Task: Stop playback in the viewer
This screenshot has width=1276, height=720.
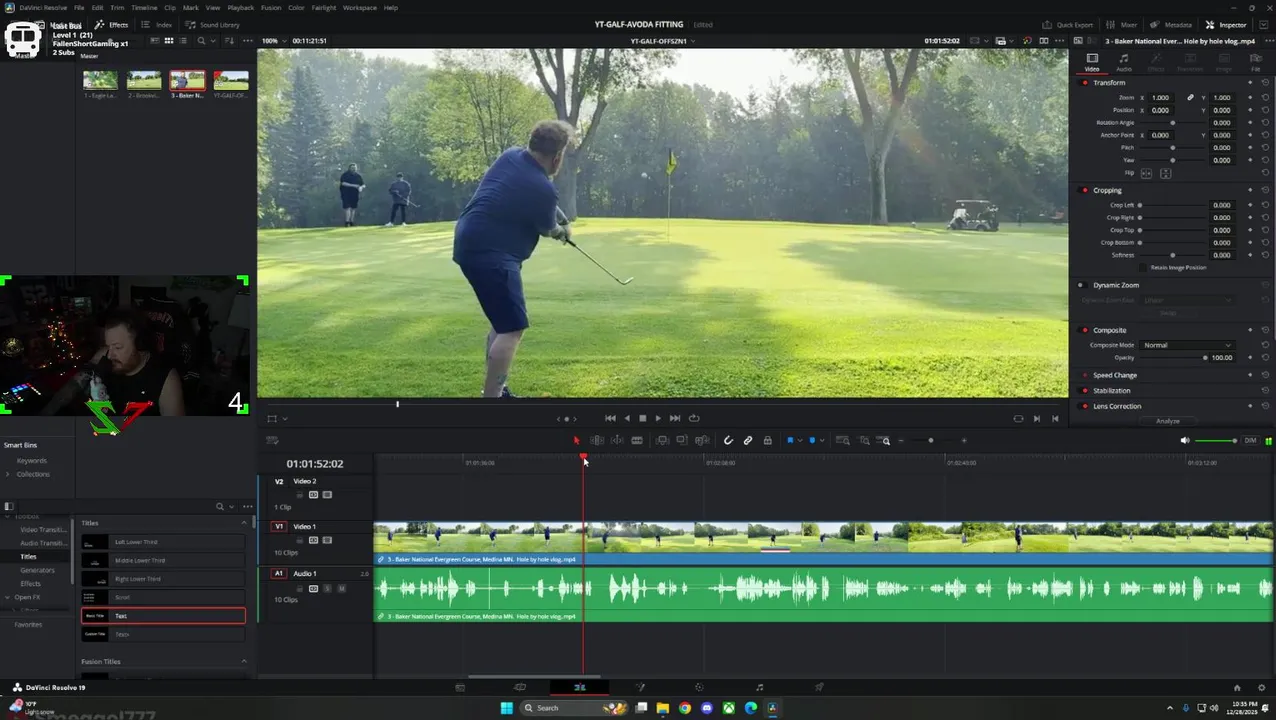Action: 642,419
